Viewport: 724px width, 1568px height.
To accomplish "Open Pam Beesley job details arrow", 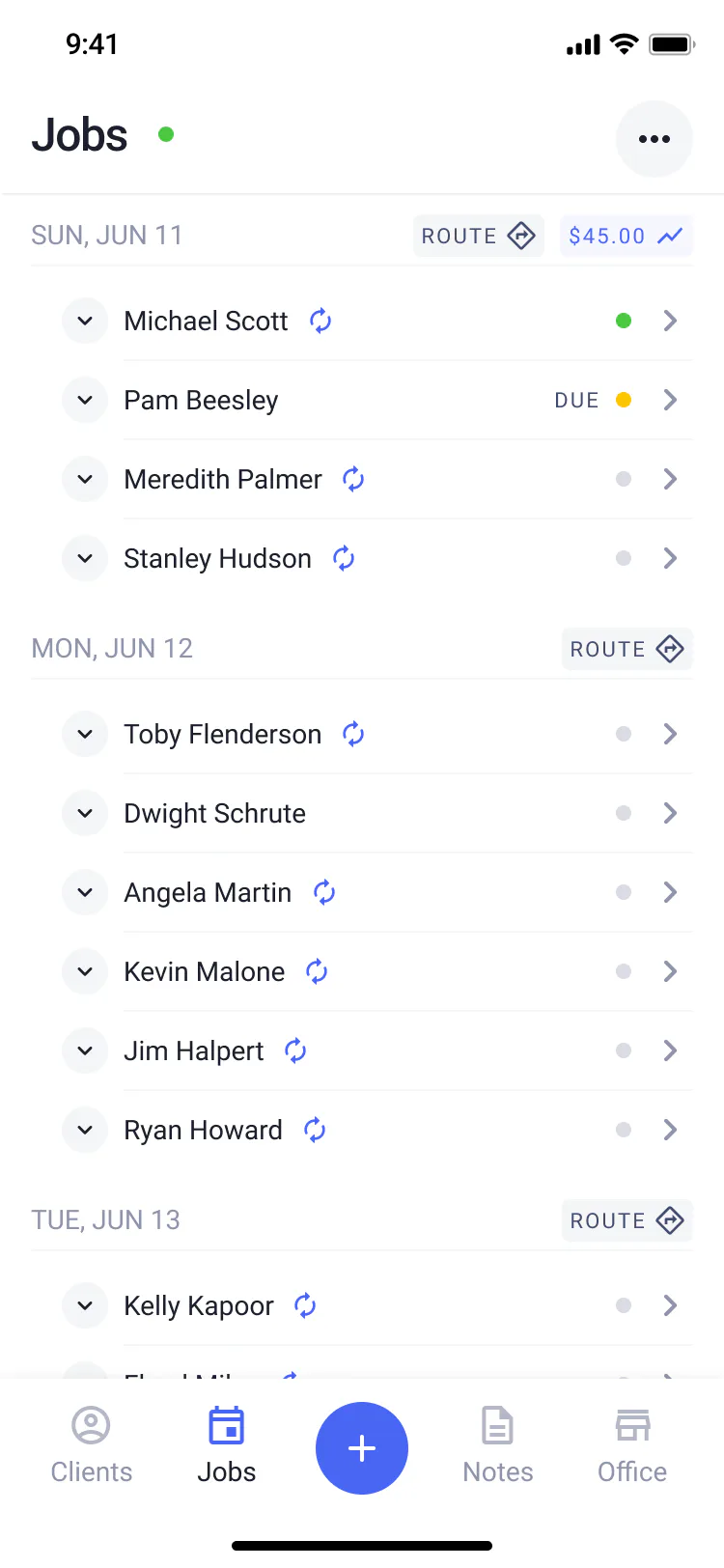I will point(670,400).
